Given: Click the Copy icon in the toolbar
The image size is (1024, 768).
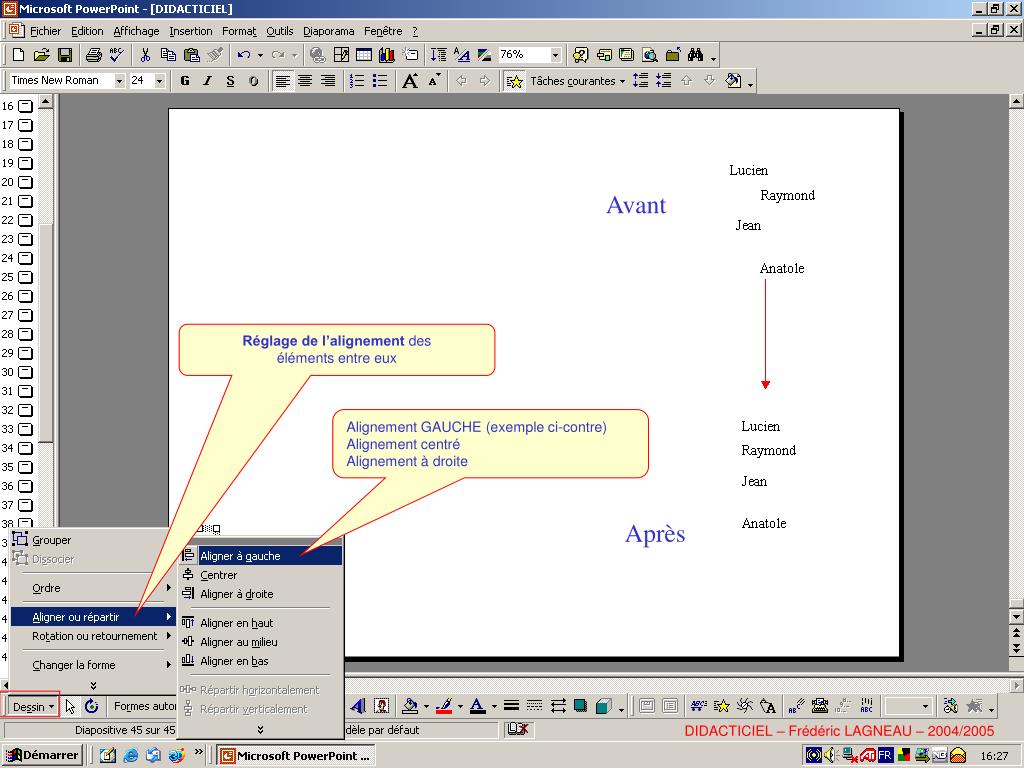Looking at the screenshot, I should tap(168, 55).
